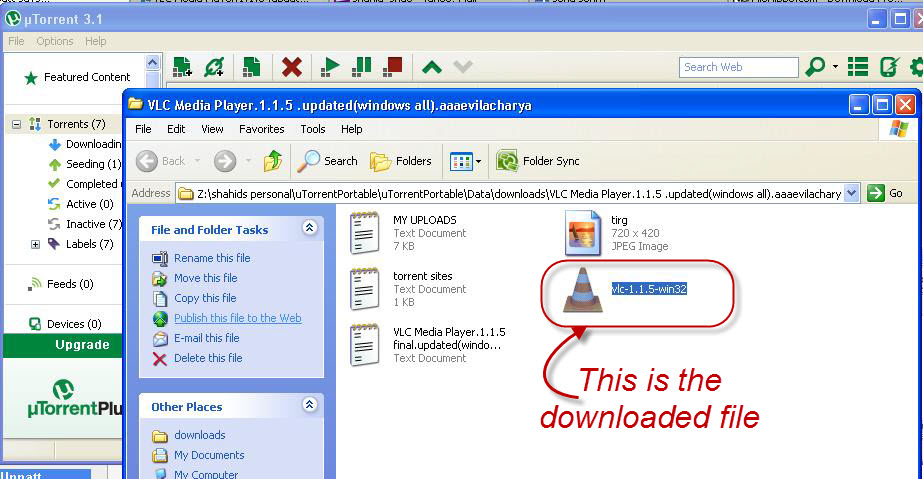Collapse File and Folder Tasks panel

pyautogui.click(x=310, y=228)
